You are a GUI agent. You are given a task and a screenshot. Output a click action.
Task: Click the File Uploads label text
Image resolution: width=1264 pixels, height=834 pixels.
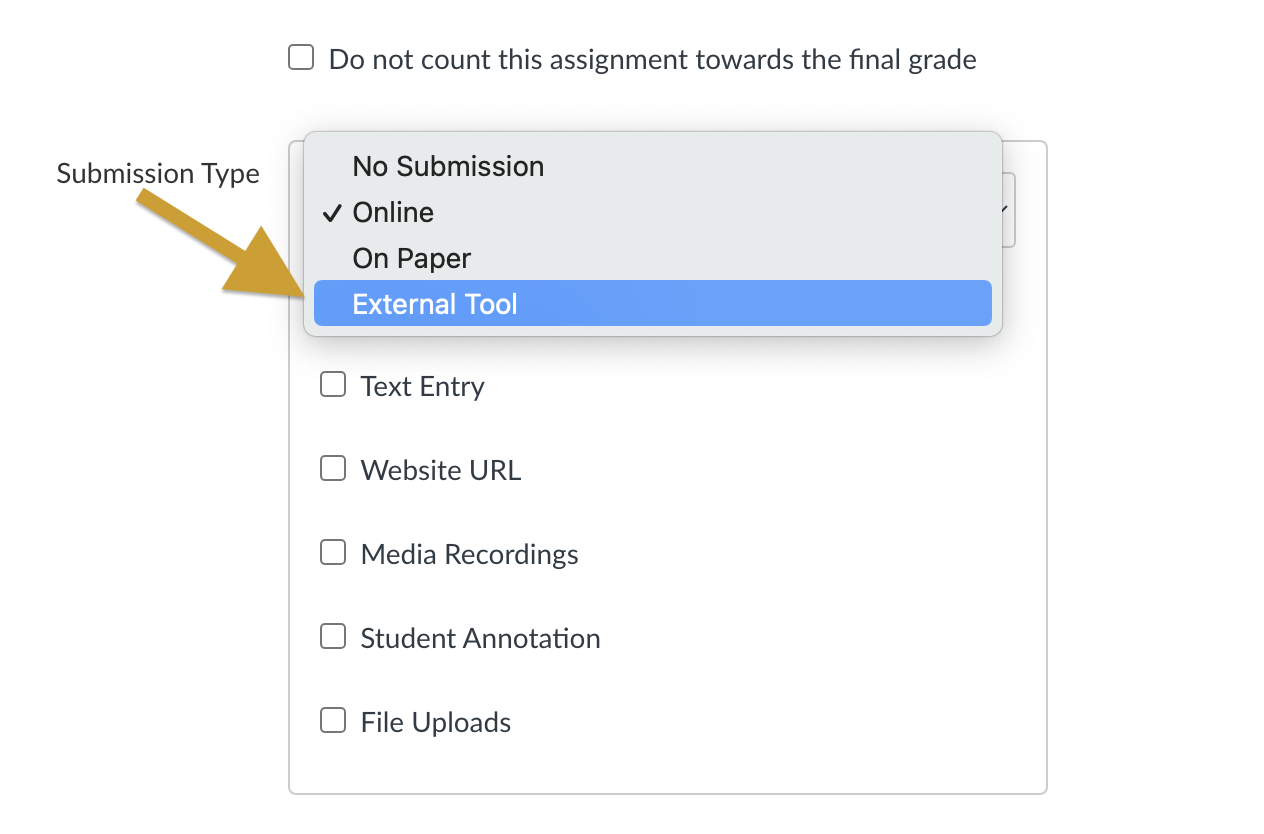pyautogui.click(x=435, y=723)
